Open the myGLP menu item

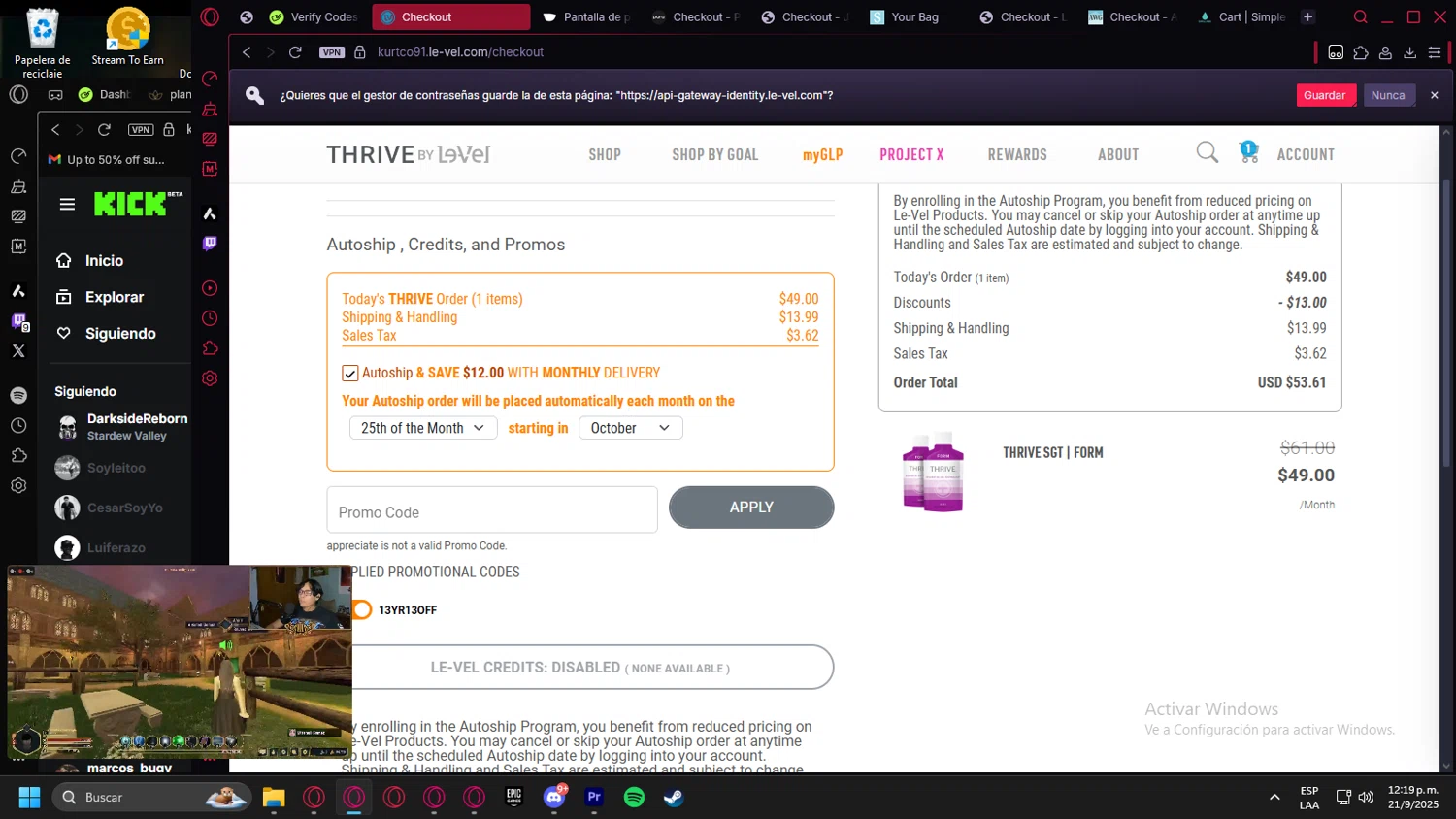[x=822, y=154]
